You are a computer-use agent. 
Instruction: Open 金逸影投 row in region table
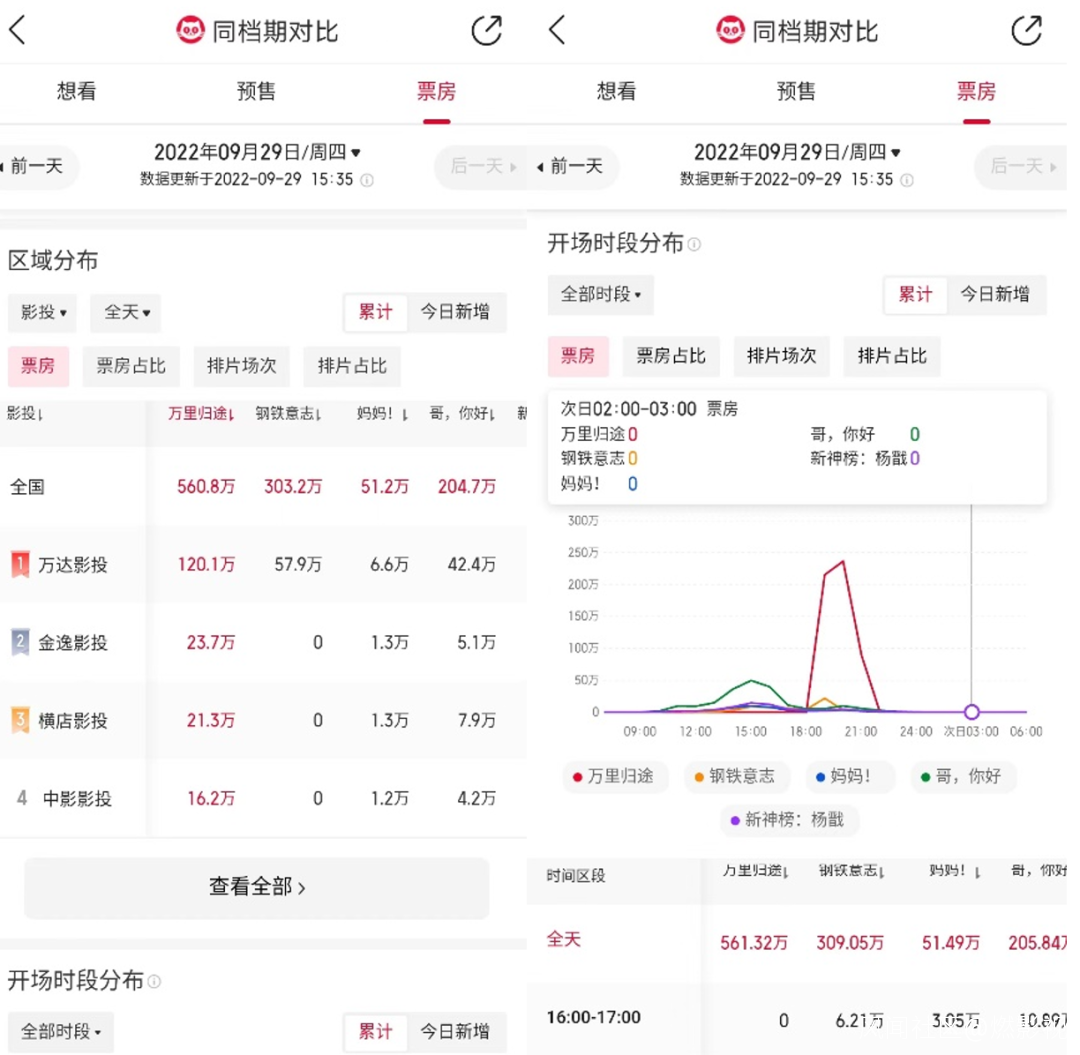pos(263,643)
